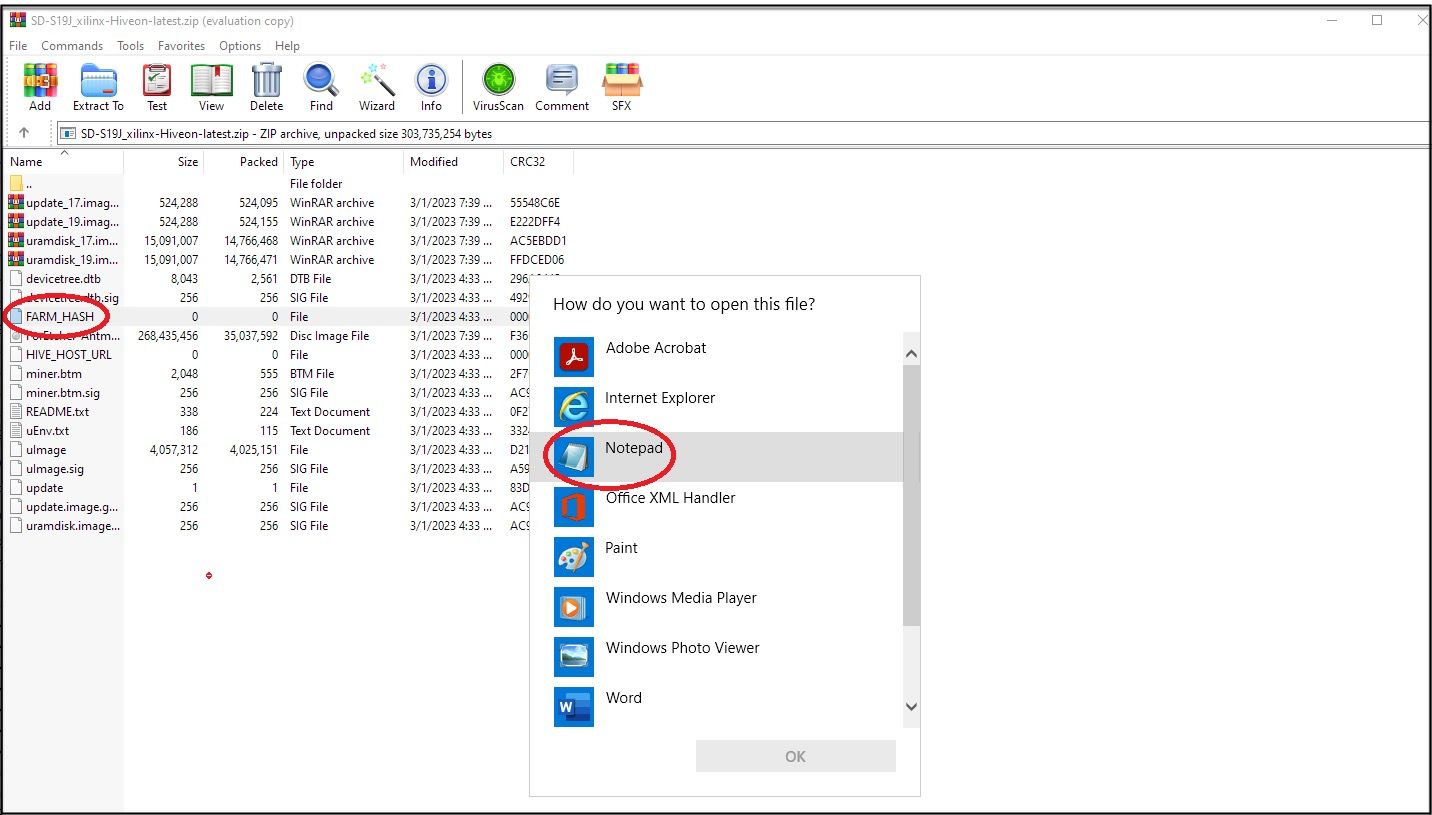Click the OK button in dialog
This screenshot has width=1432, height=815.
coord(796,756)
